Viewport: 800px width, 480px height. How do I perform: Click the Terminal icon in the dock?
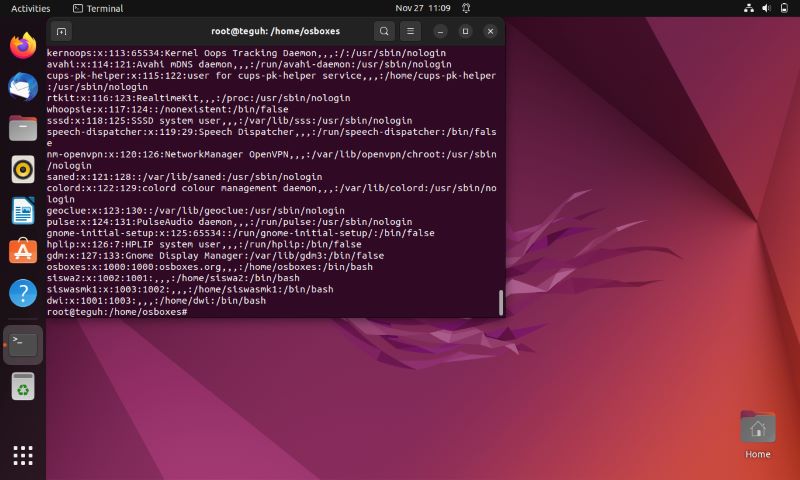click(x=23, y=345)
